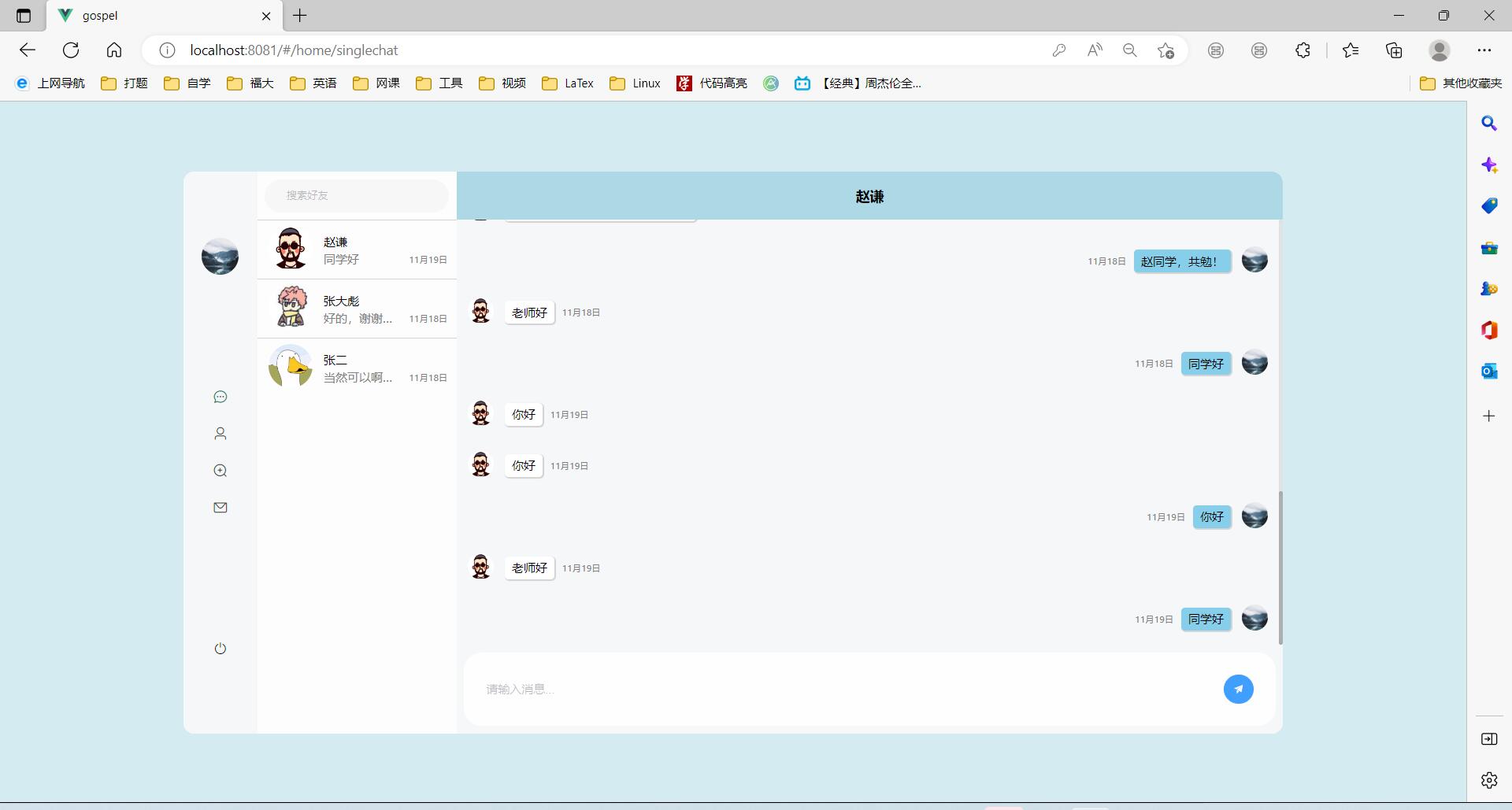
Task: Open the Outlook icon in Edge sidebar
Action: click(x=1489, y=371)
